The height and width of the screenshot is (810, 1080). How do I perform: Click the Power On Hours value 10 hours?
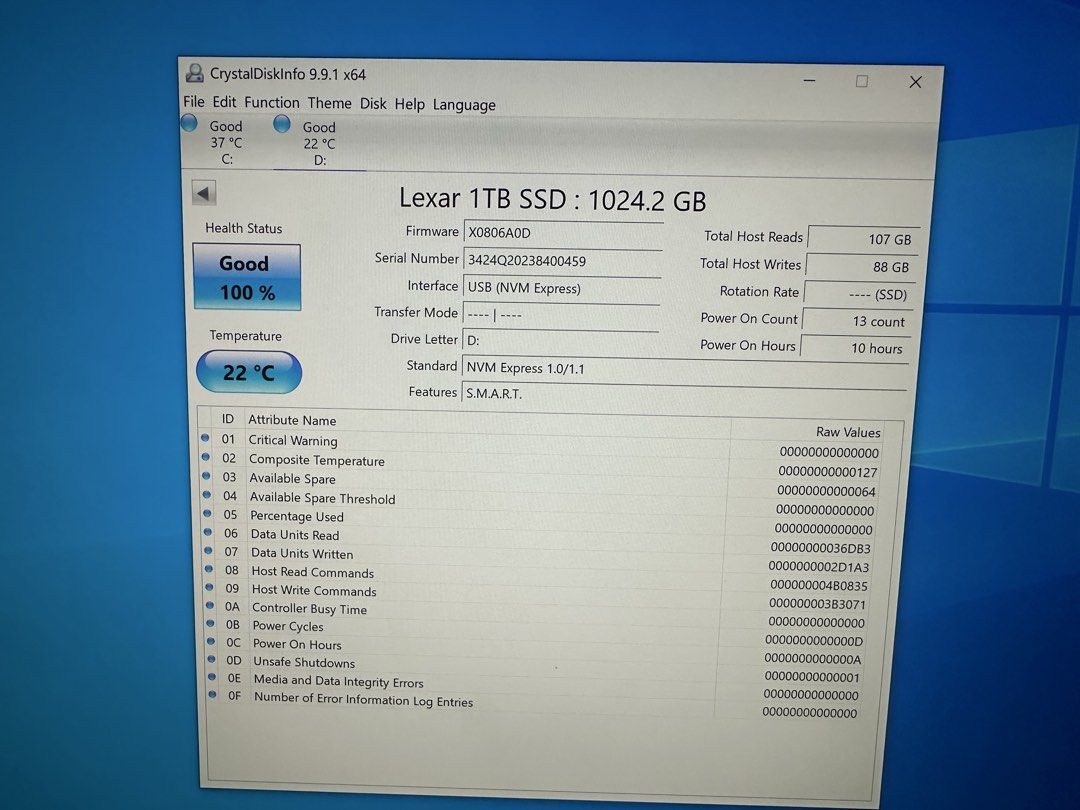[x=855, y=348]
